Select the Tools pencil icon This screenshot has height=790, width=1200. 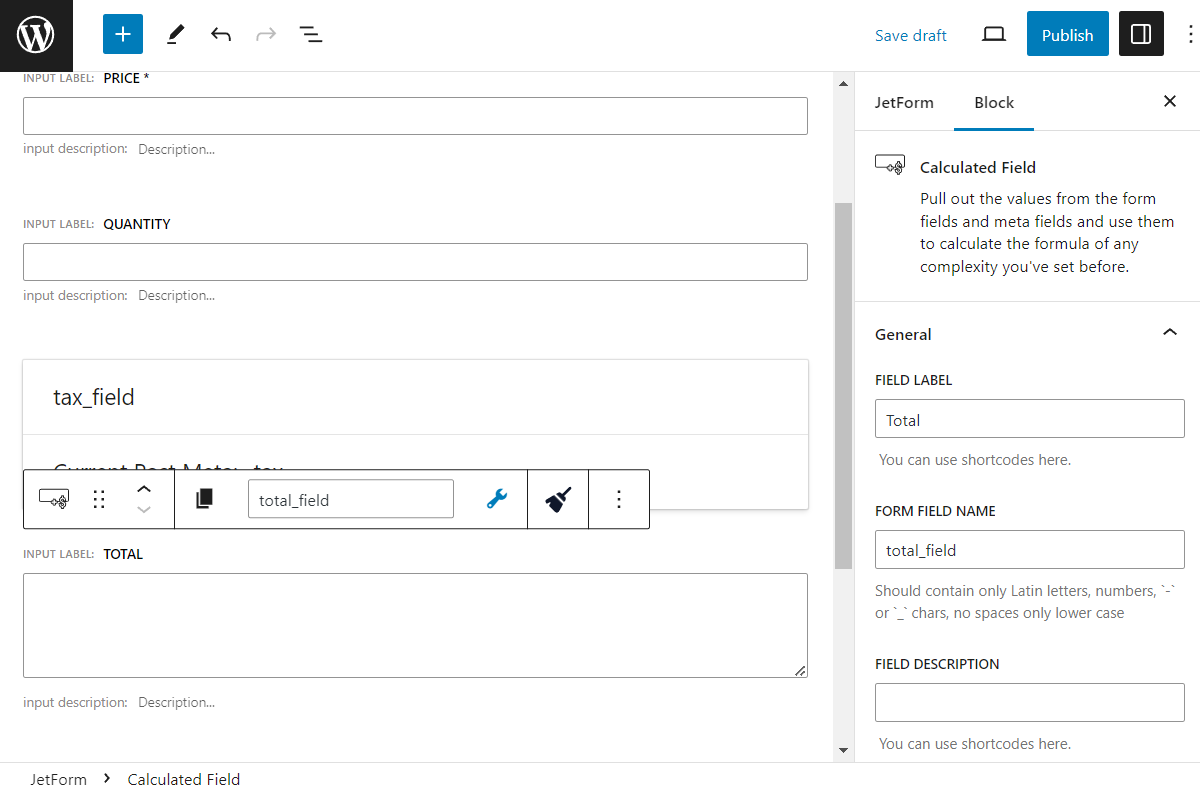pos(175,33)
